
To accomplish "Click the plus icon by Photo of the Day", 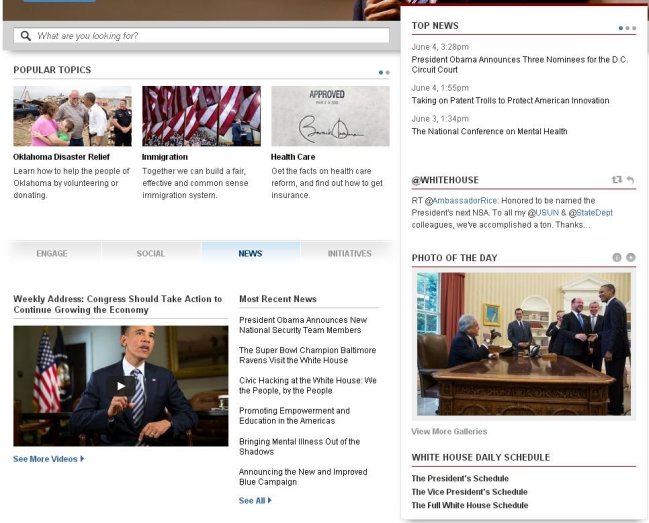I will tap(630, 257).
